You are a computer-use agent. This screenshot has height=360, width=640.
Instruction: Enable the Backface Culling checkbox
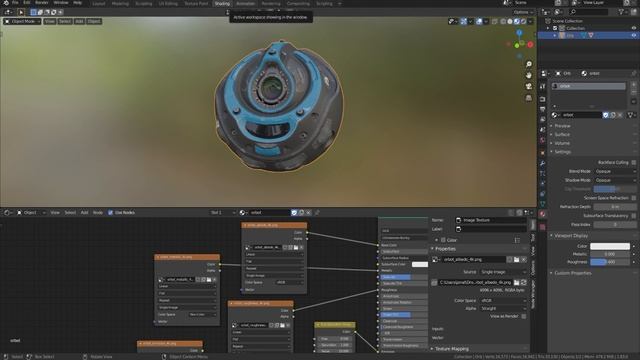pyautogui.click(x=633, y=162)
